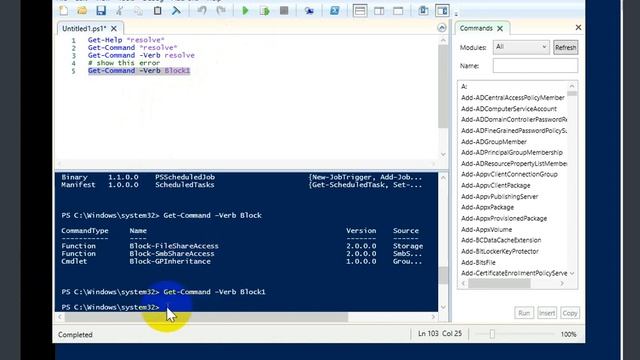Click Block-GPInheritance in console output
The height and width of the screenshot is (360, 640).
click(x=170, y=261)
